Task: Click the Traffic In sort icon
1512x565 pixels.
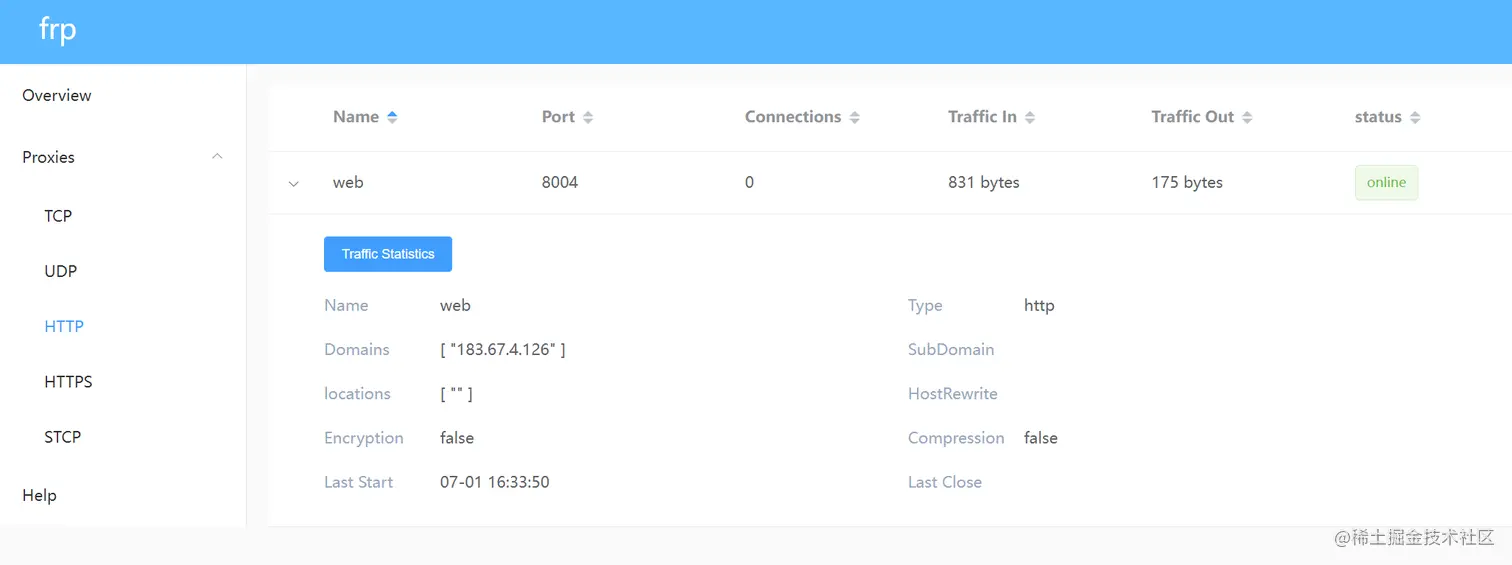Action: click(x=1030, y=117)
